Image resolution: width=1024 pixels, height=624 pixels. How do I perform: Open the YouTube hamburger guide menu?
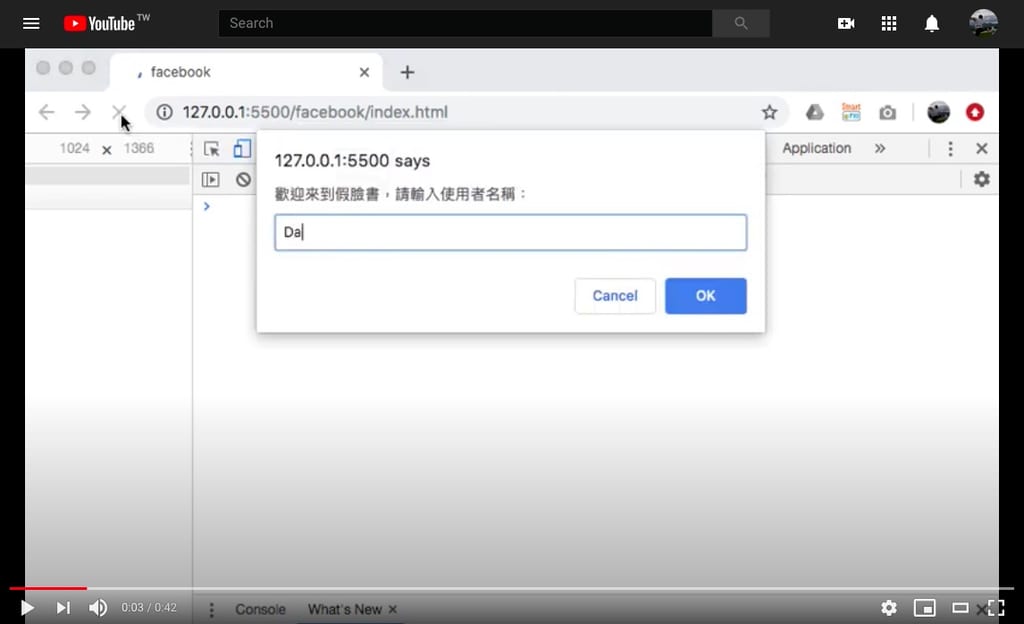[x=31, y=23]
